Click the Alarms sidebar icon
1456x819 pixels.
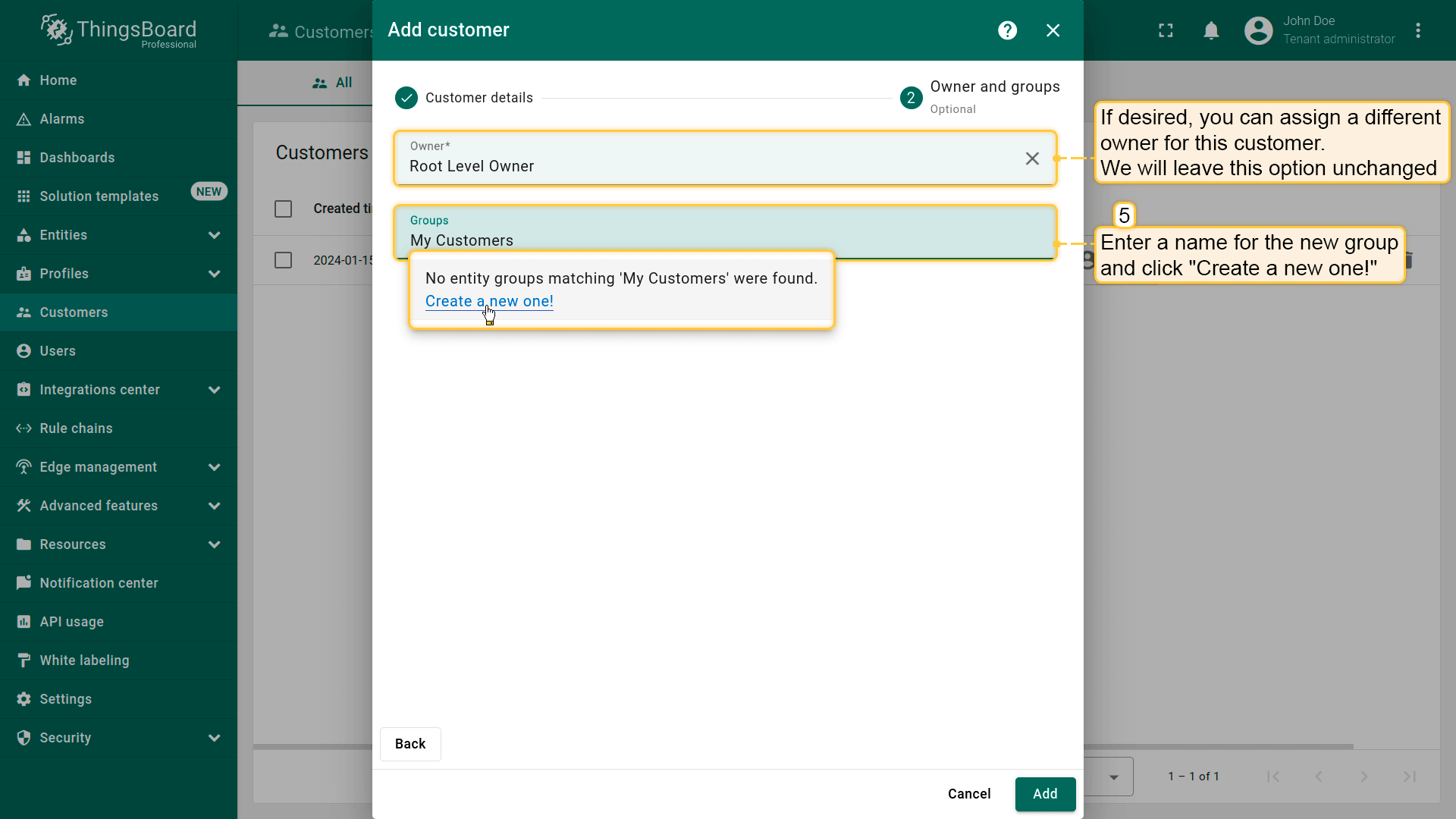pos(24,119)
